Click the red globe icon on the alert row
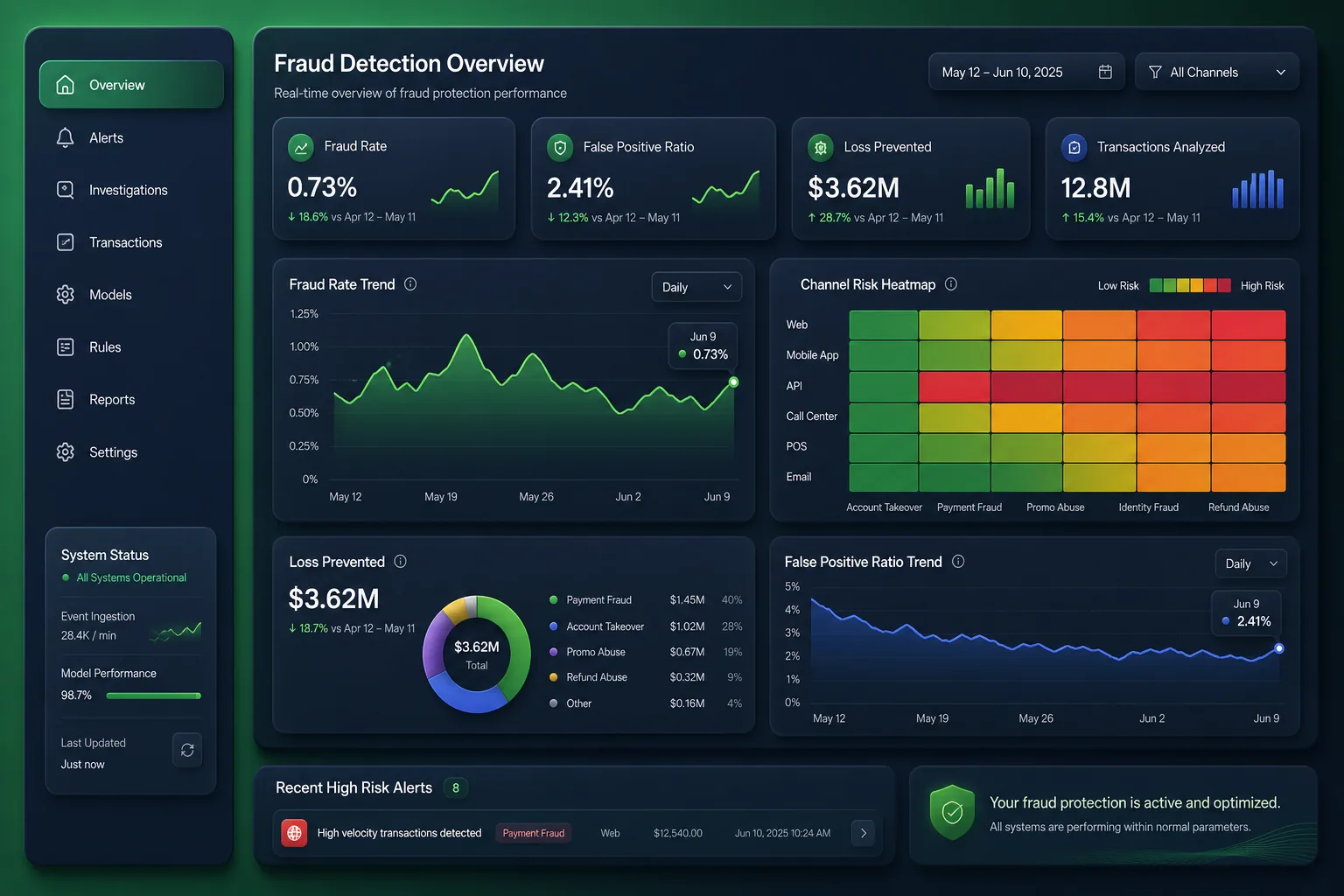The width and height of the screenshot is (1344, 896). 295,833
